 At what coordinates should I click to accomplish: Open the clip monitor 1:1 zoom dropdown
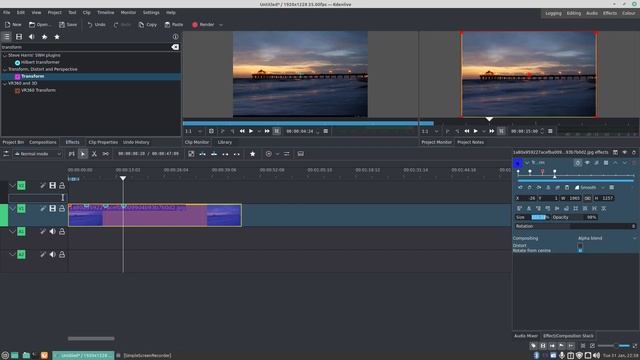193,131
